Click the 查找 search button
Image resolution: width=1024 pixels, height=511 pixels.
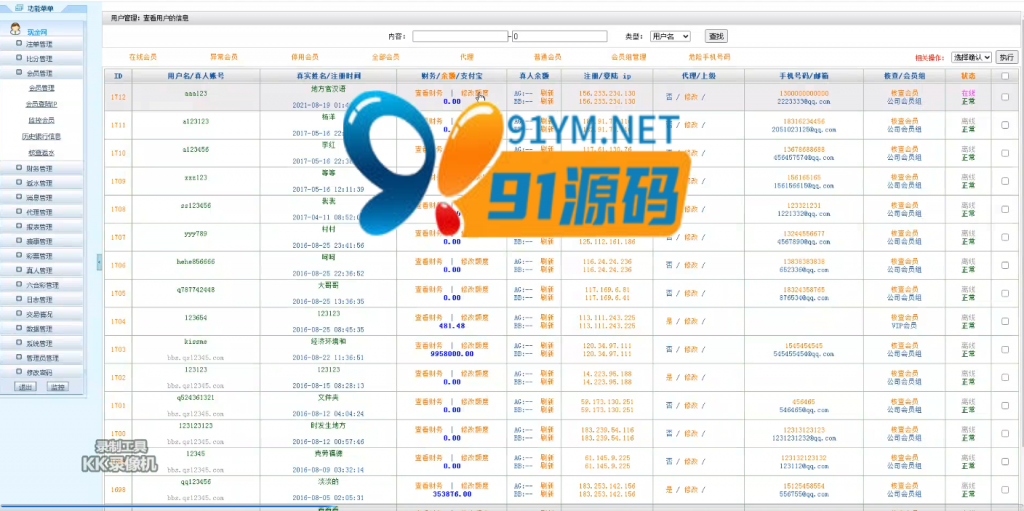pyautogui.click(x=716, y=37)
